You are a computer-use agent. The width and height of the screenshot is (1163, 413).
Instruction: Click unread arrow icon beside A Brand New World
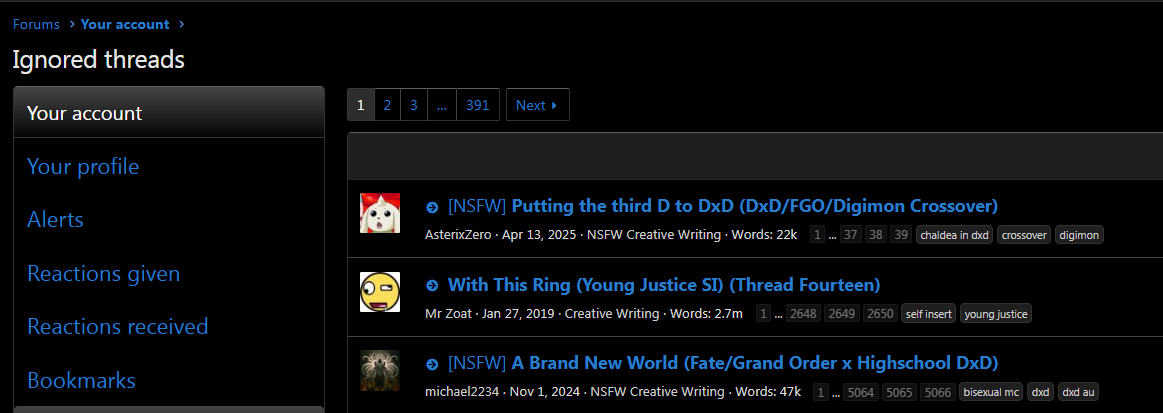point(432,364)
